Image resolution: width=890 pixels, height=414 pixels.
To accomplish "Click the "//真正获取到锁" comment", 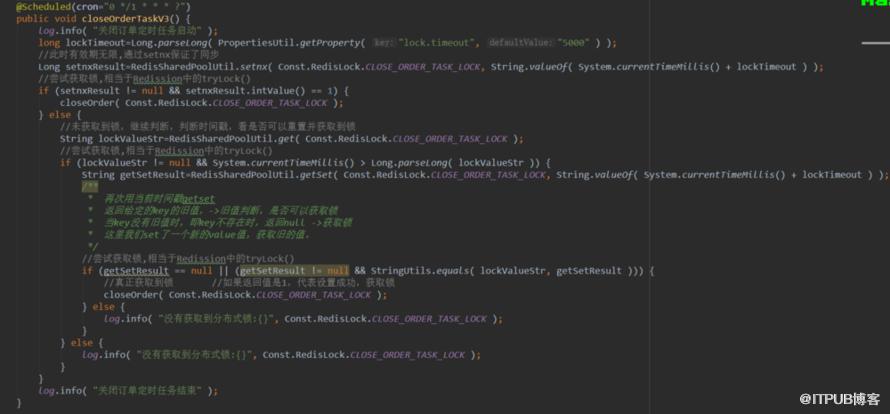I will 138,283.
